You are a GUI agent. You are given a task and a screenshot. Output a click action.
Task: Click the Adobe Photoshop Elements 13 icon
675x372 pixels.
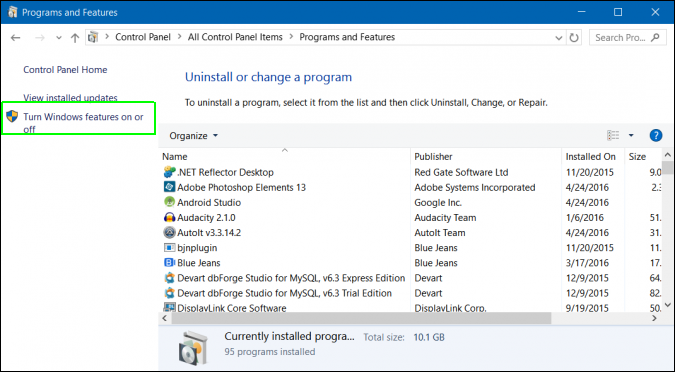coord(170,187)
